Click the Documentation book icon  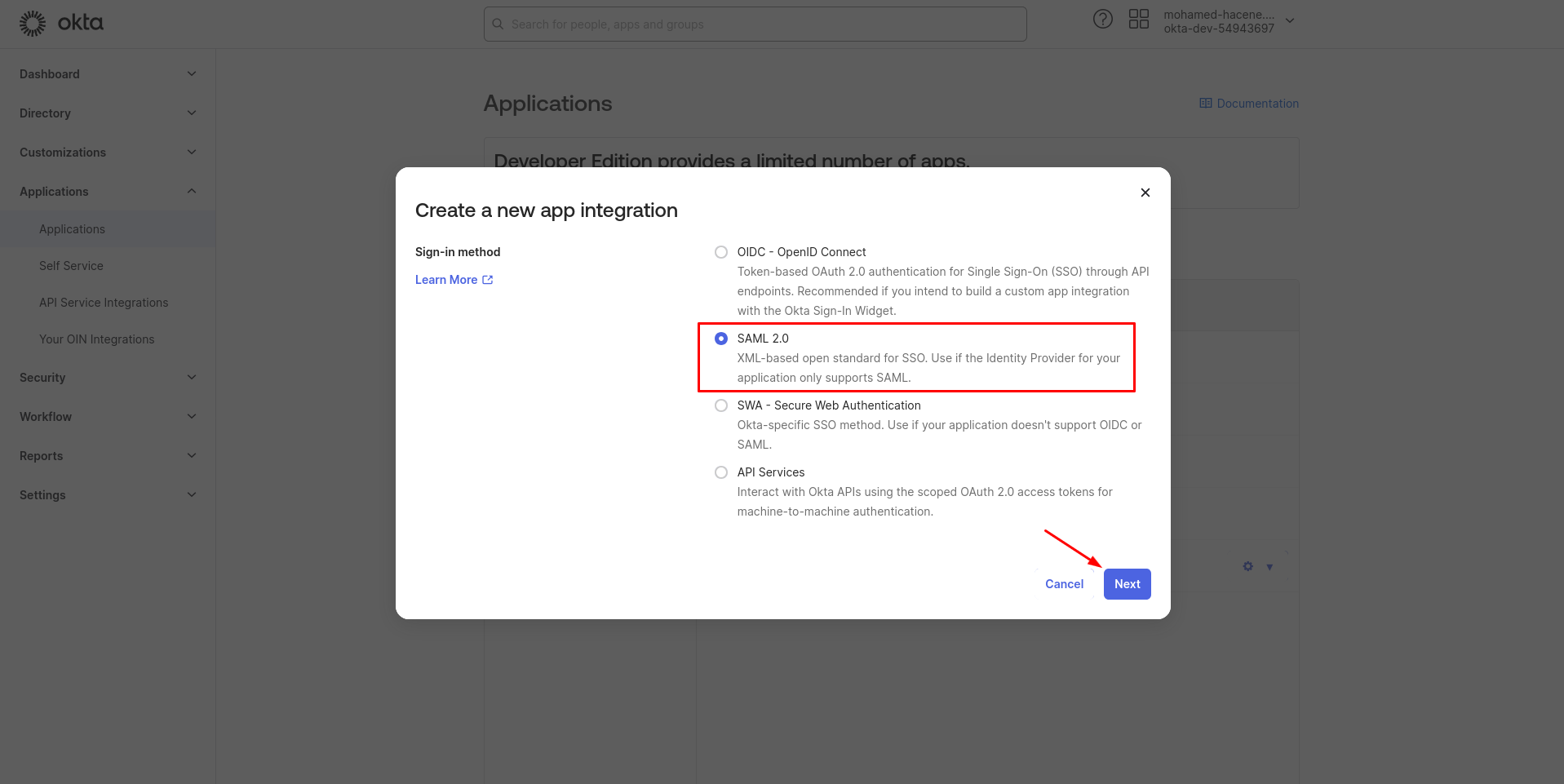(1205, 104)
